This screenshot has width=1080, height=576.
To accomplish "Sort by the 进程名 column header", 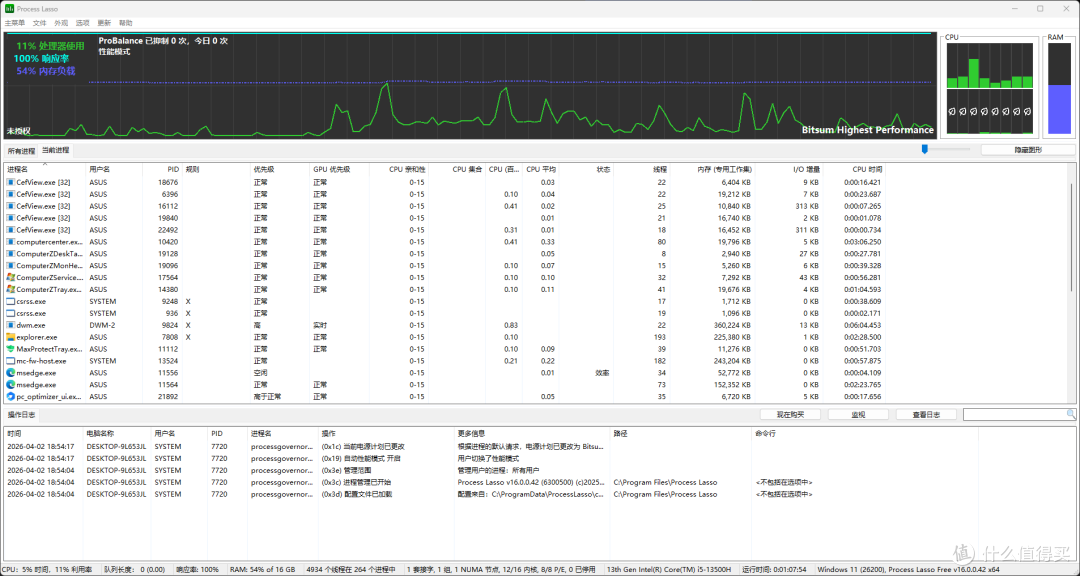I will (x=45, y=169).
